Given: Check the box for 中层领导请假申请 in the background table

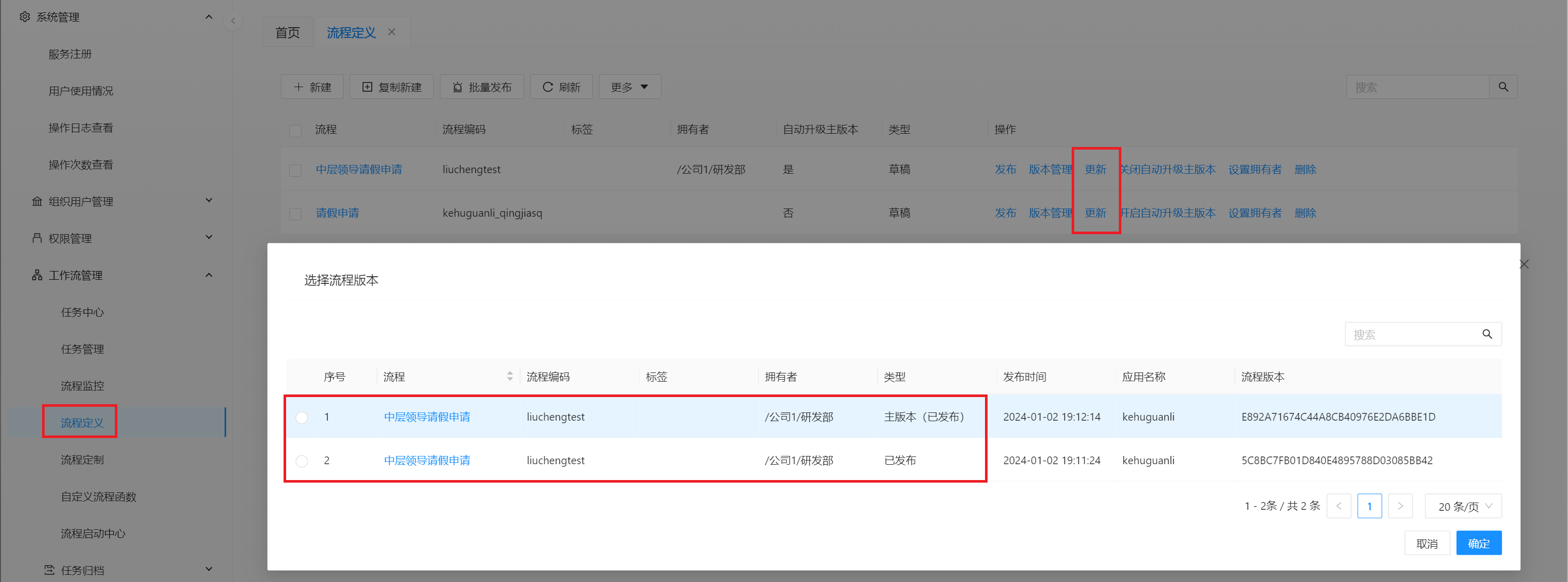Looking at the screenshot, I should pos(295,170).
